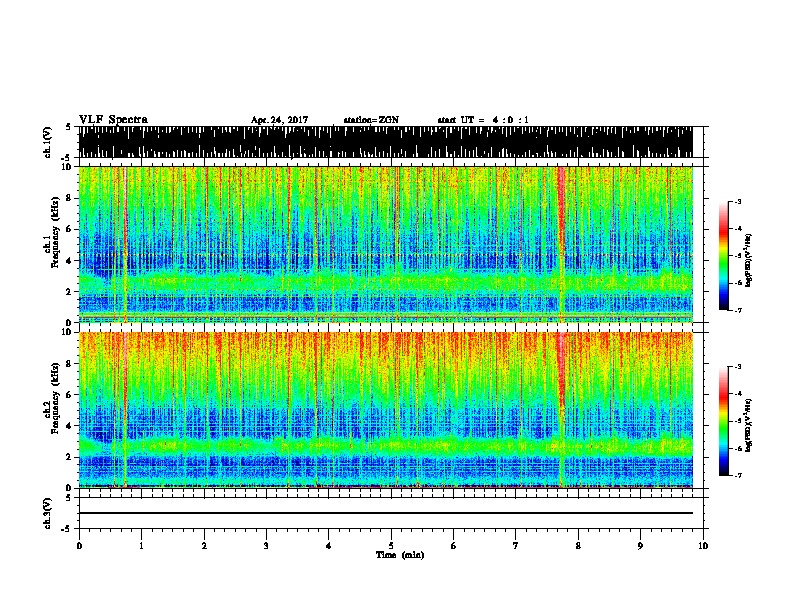
Task: Click the ch.1 color scale log(PSD) unit label
Action: (749, 260)
